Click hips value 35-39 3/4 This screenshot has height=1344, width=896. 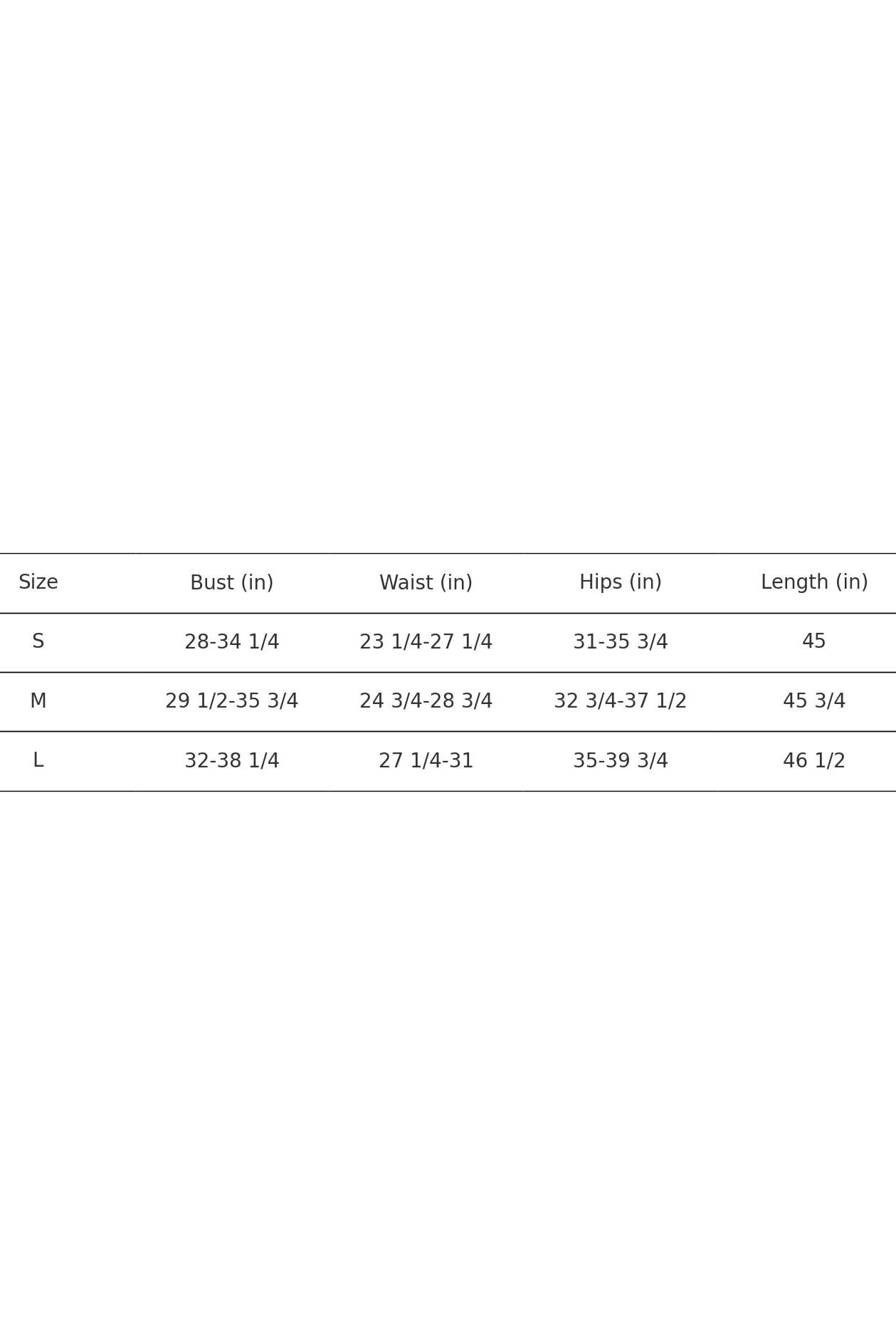tap(620, 760)
